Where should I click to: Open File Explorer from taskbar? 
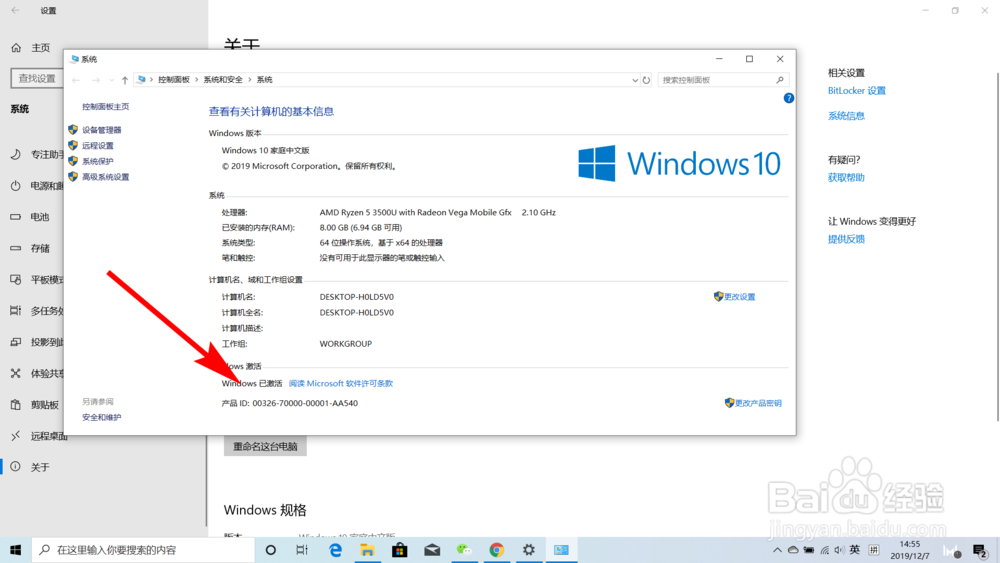point(367,550)
